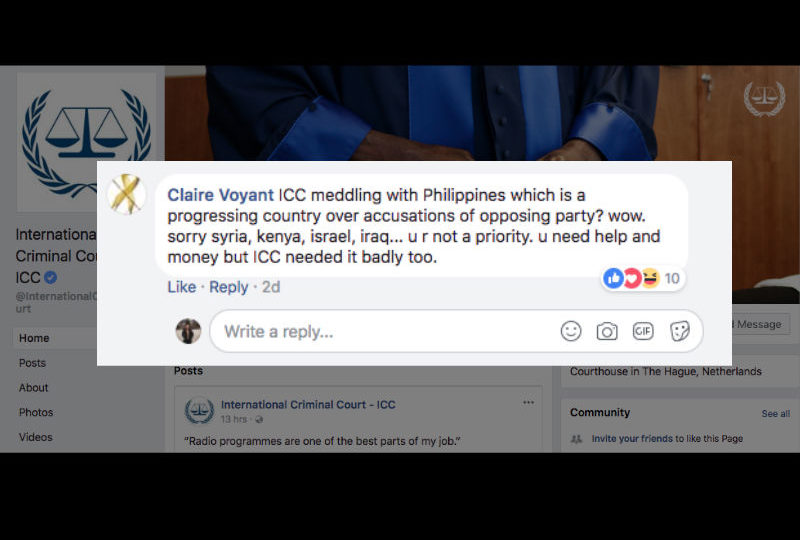800x540 pixels.
Task: Attach a photo using the camera icon
Action: pos(607,331)
